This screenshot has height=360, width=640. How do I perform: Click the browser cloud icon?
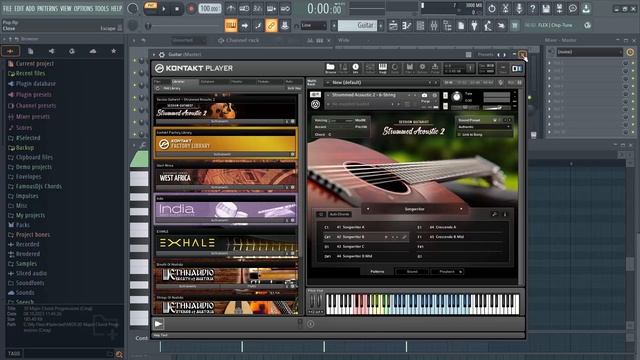point(93,51)
